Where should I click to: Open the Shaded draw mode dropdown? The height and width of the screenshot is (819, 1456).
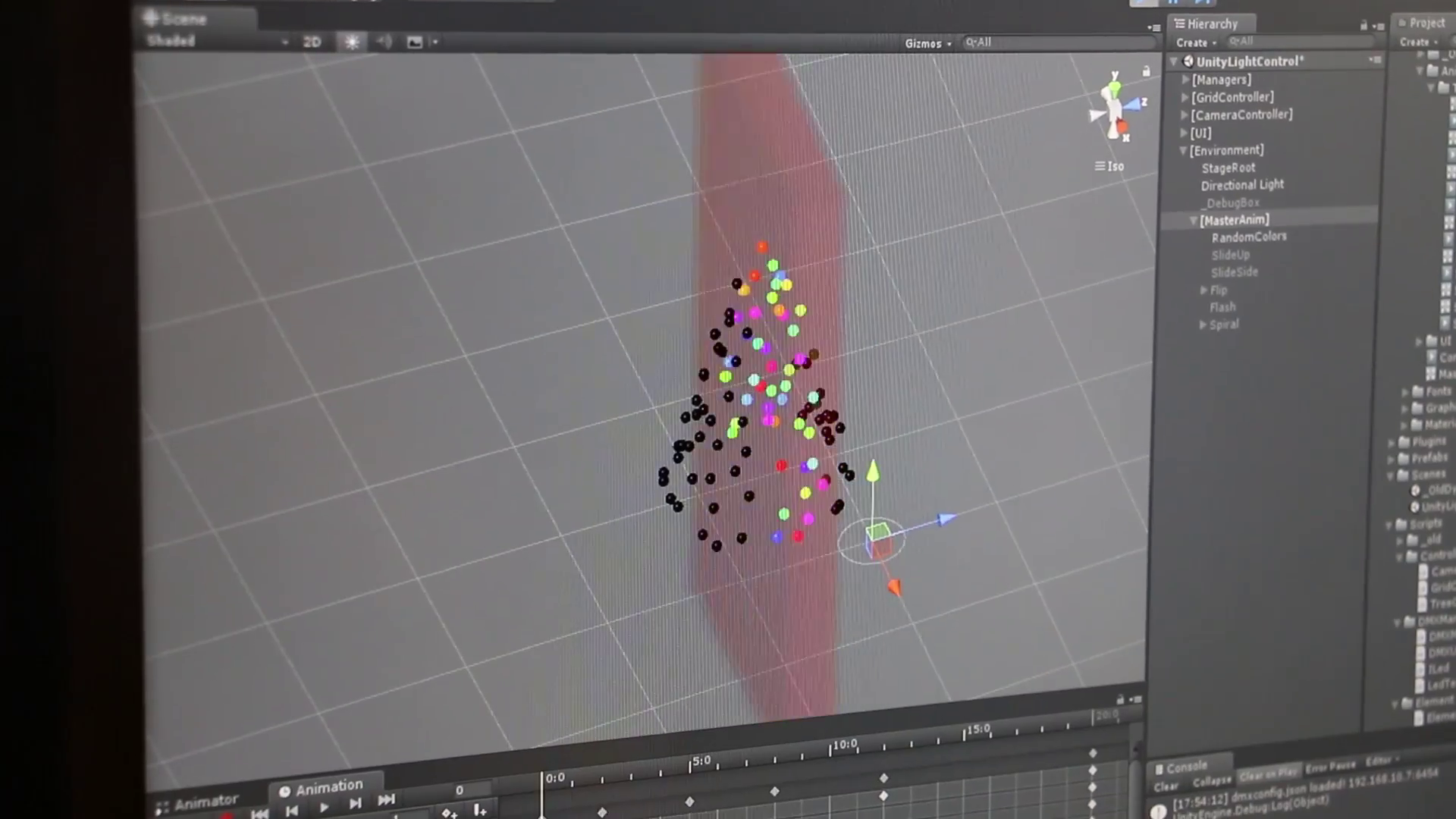coord(218,41)
